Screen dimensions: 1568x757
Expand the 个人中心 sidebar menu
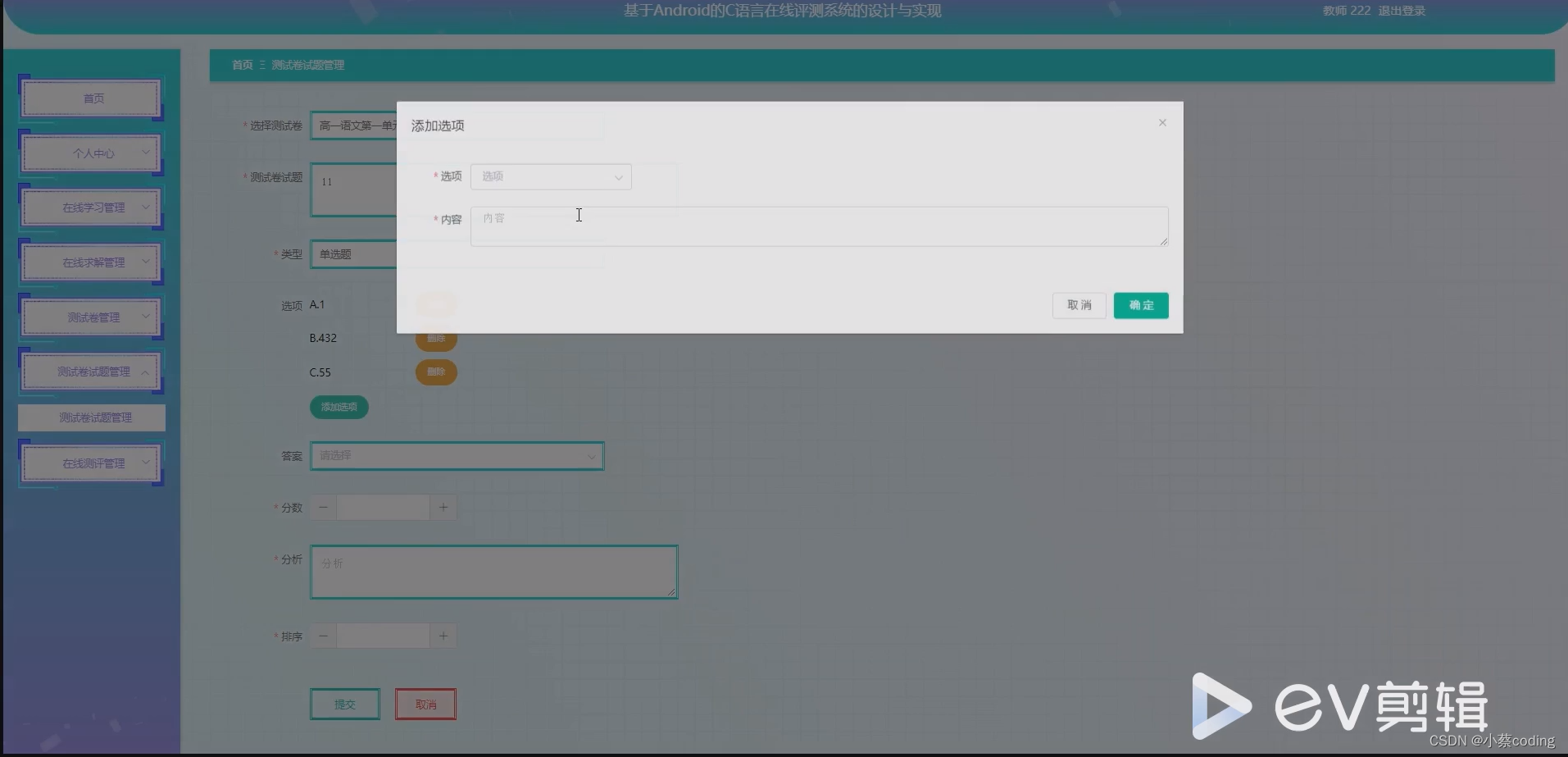point(91,153)
